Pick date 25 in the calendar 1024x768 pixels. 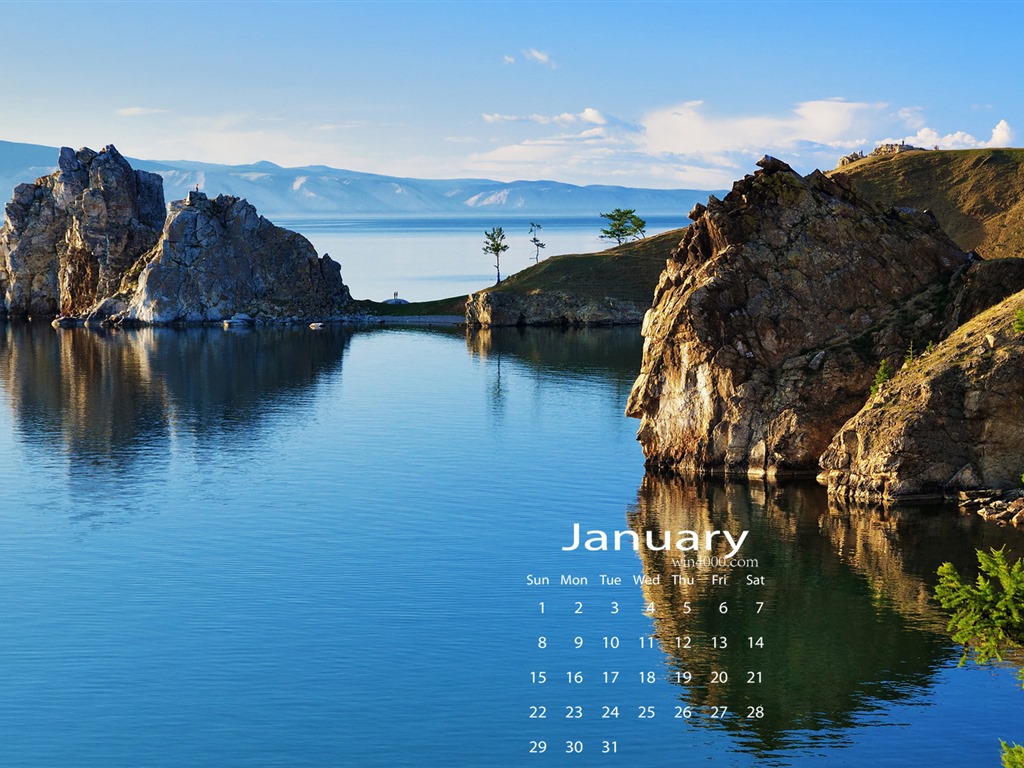[646, 712]
